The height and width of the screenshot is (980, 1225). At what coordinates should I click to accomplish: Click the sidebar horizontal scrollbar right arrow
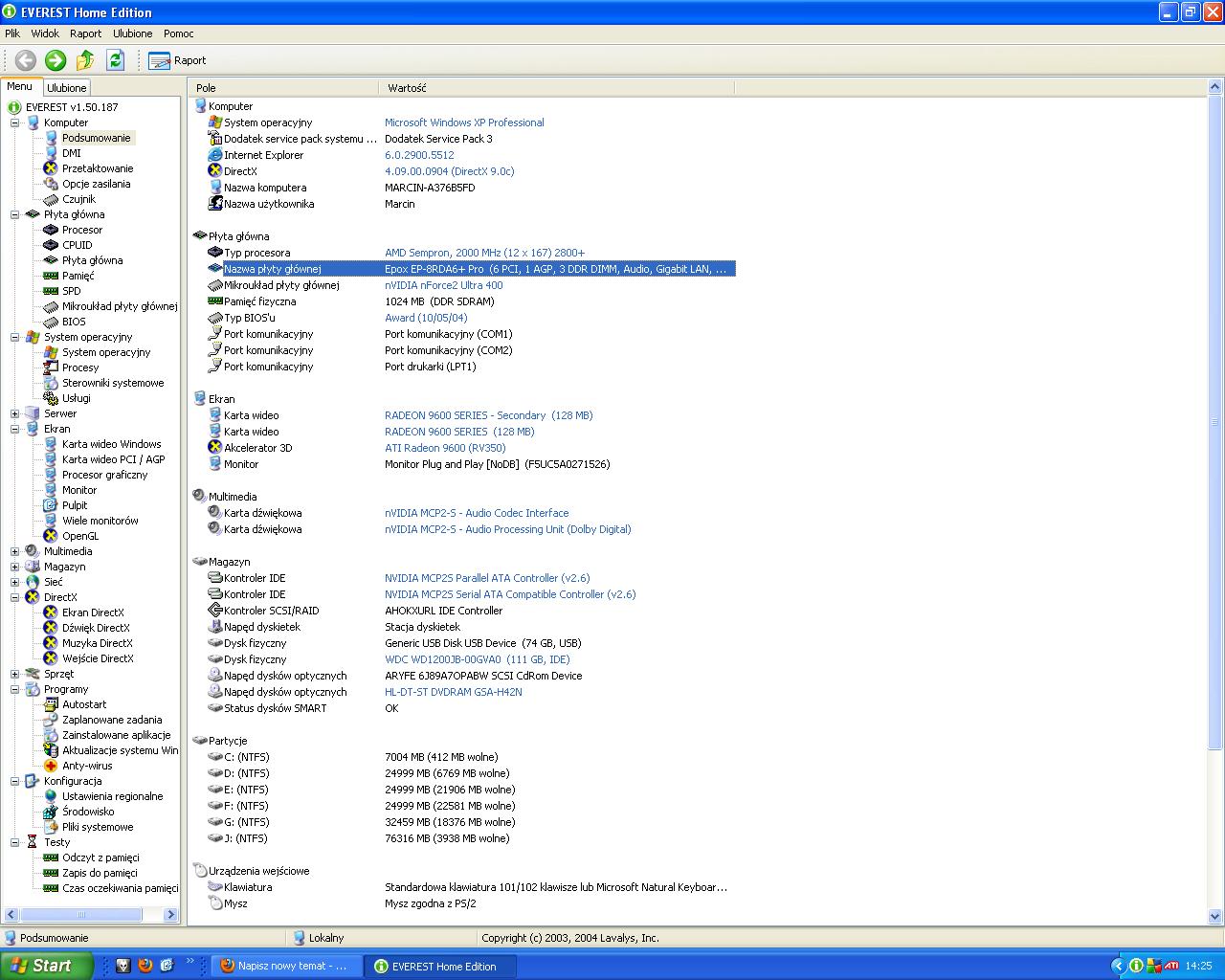pyautogui.click(x=171, y=915)
